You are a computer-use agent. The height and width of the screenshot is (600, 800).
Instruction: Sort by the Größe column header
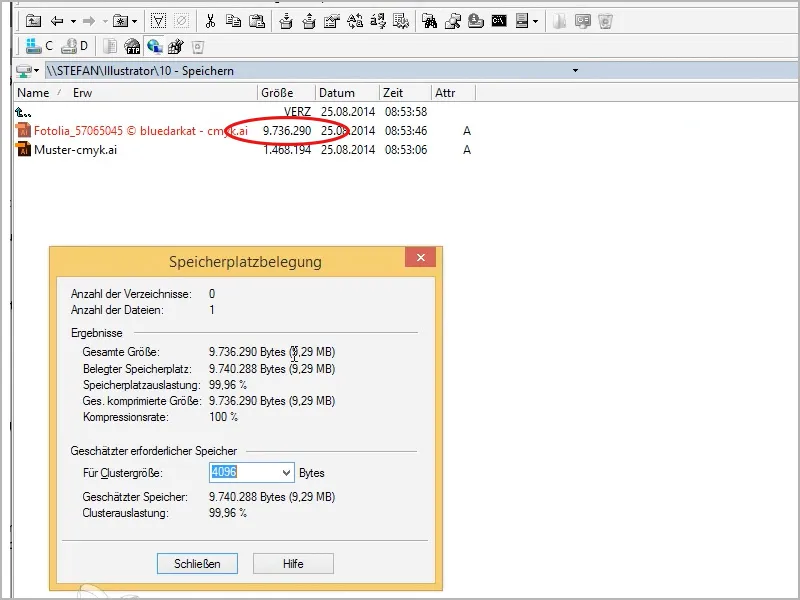coord(277,93)
